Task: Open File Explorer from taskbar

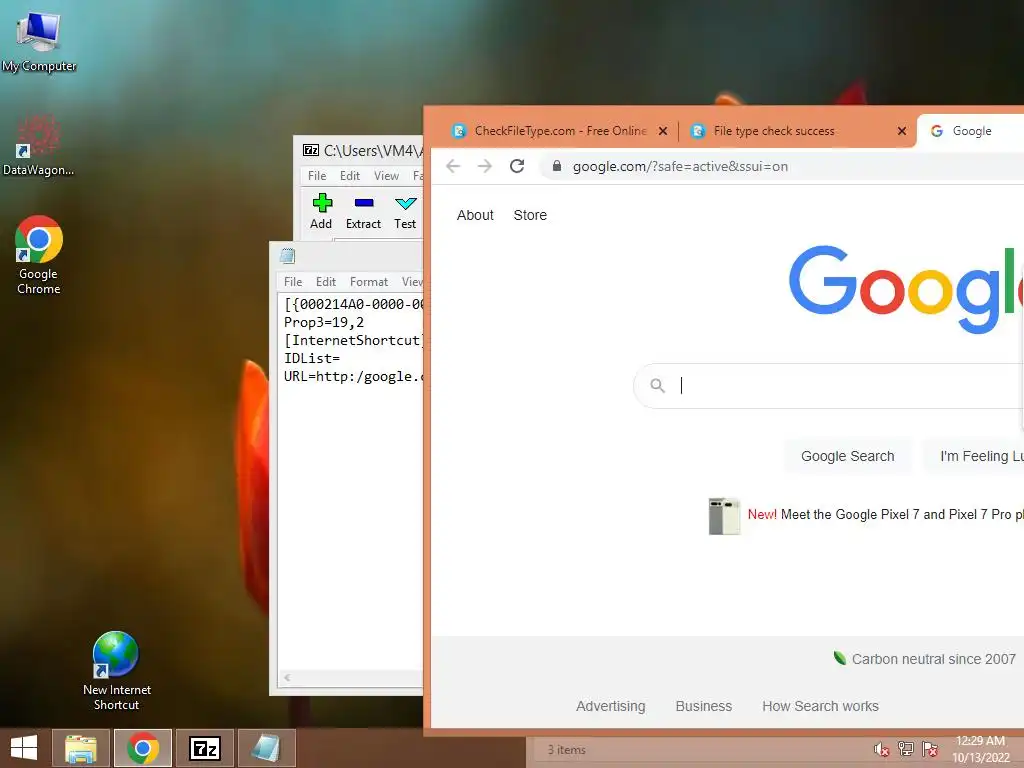Action: coord(80,748)
